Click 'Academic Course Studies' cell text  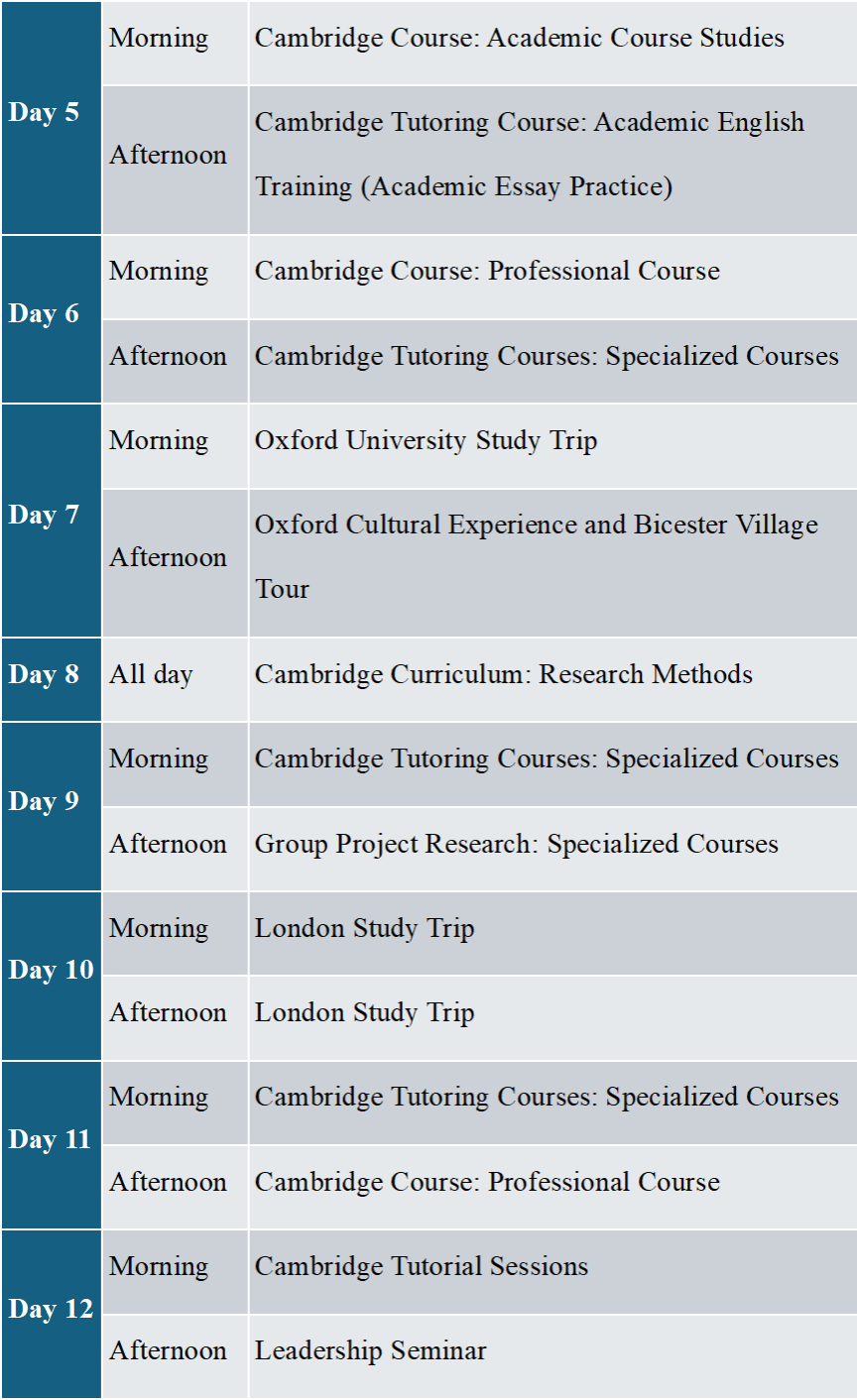pos(519,39)
